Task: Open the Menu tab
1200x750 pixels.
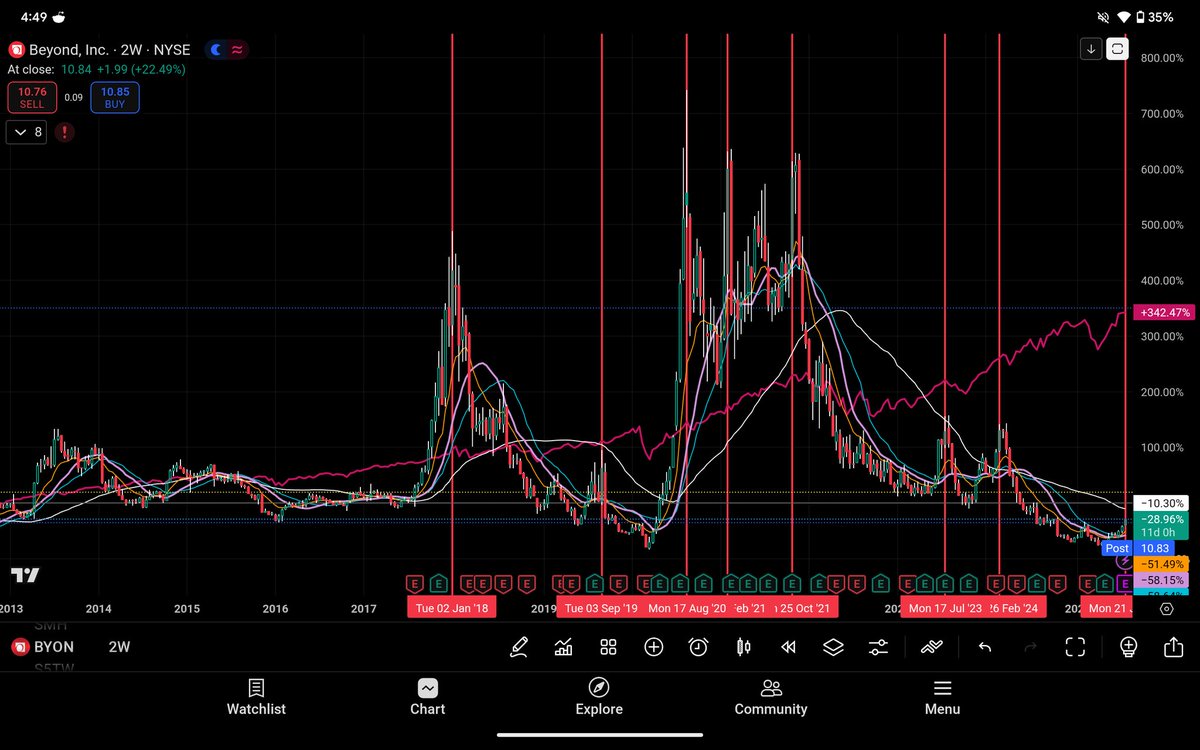Action: click(x=942, y=698)
